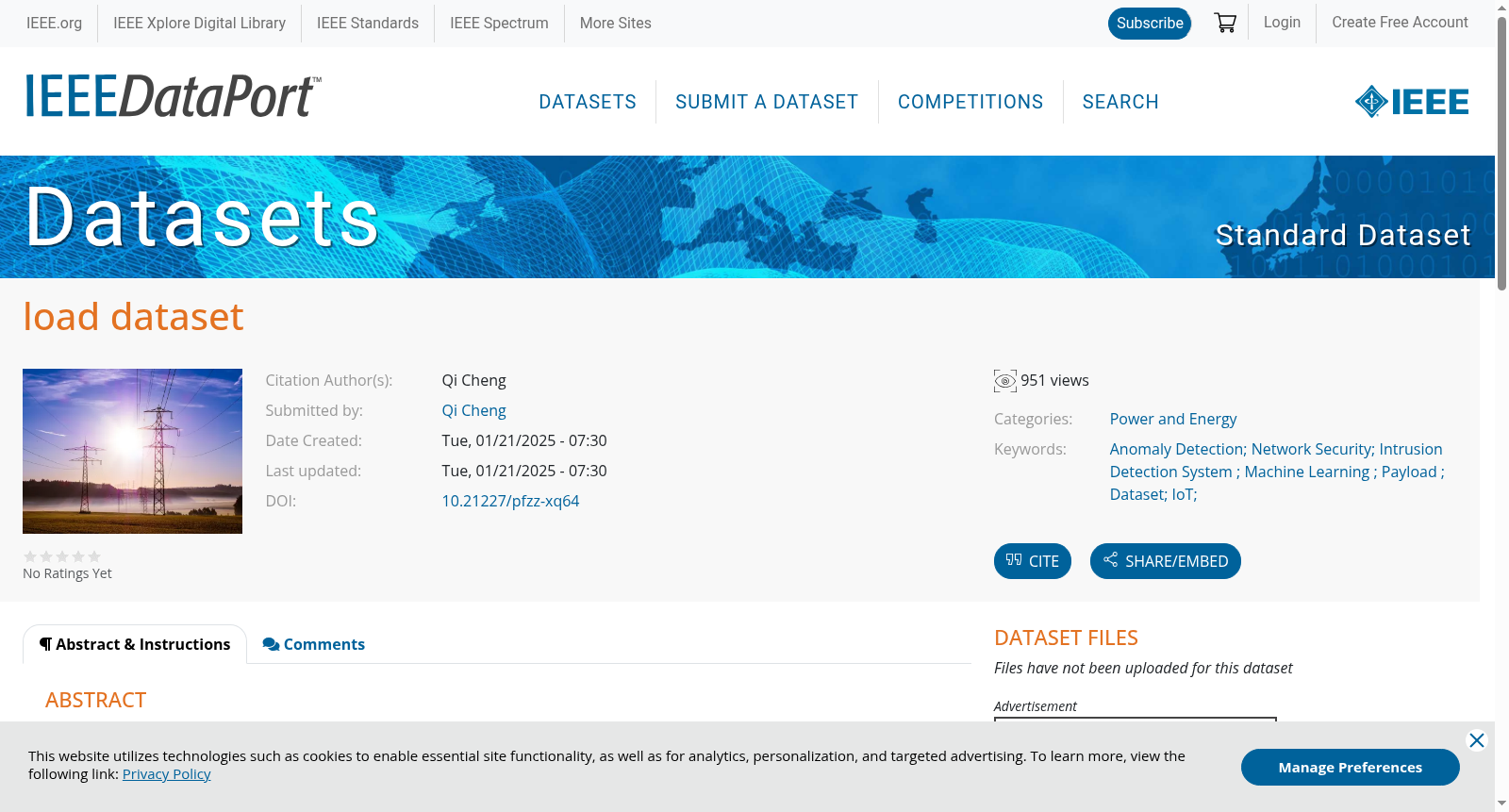Click the CITE button

[1033, 561]
